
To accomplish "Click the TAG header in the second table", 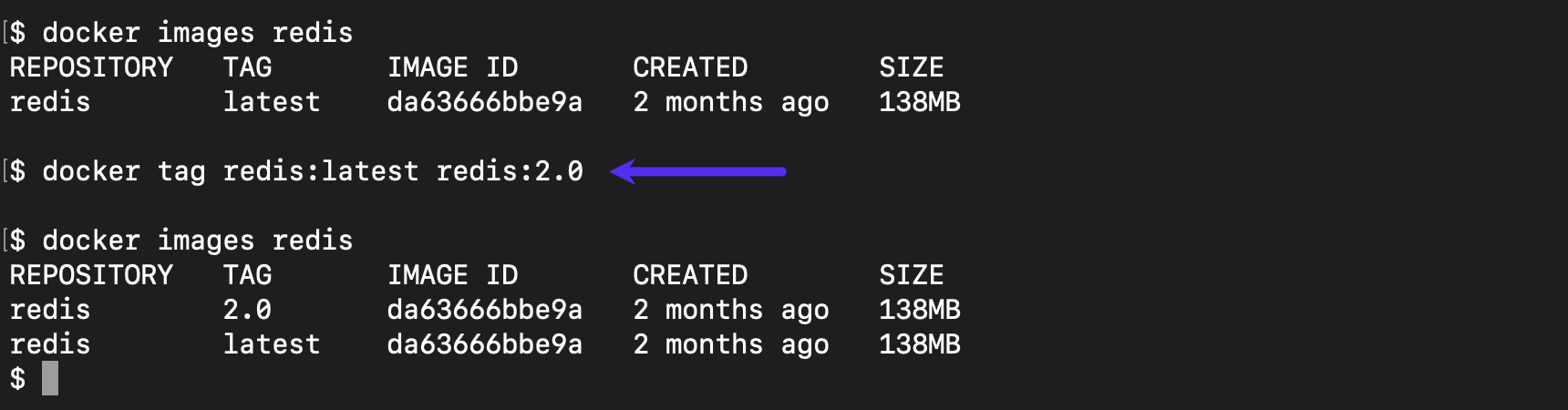I will coord(247,275).
